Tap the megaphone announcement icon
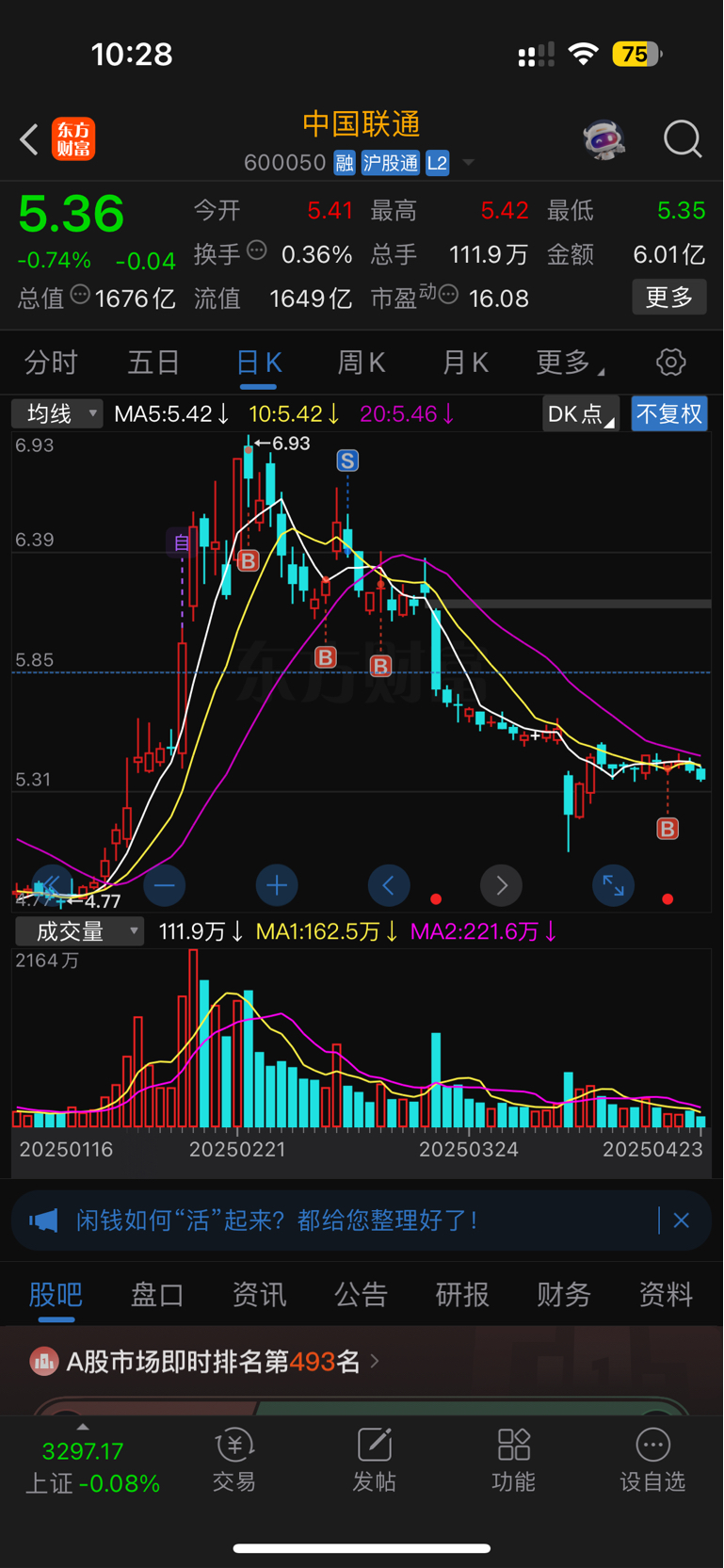 click(43, 1221)
